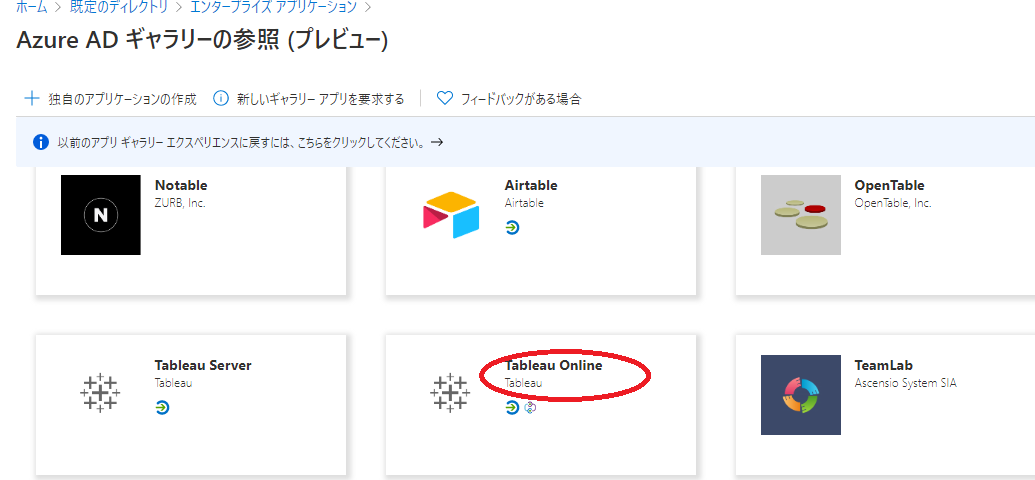This screenshot has width=1035, height=480.
Task: Click Tableau Server's single sign-on icon
Action: point(162,408)
